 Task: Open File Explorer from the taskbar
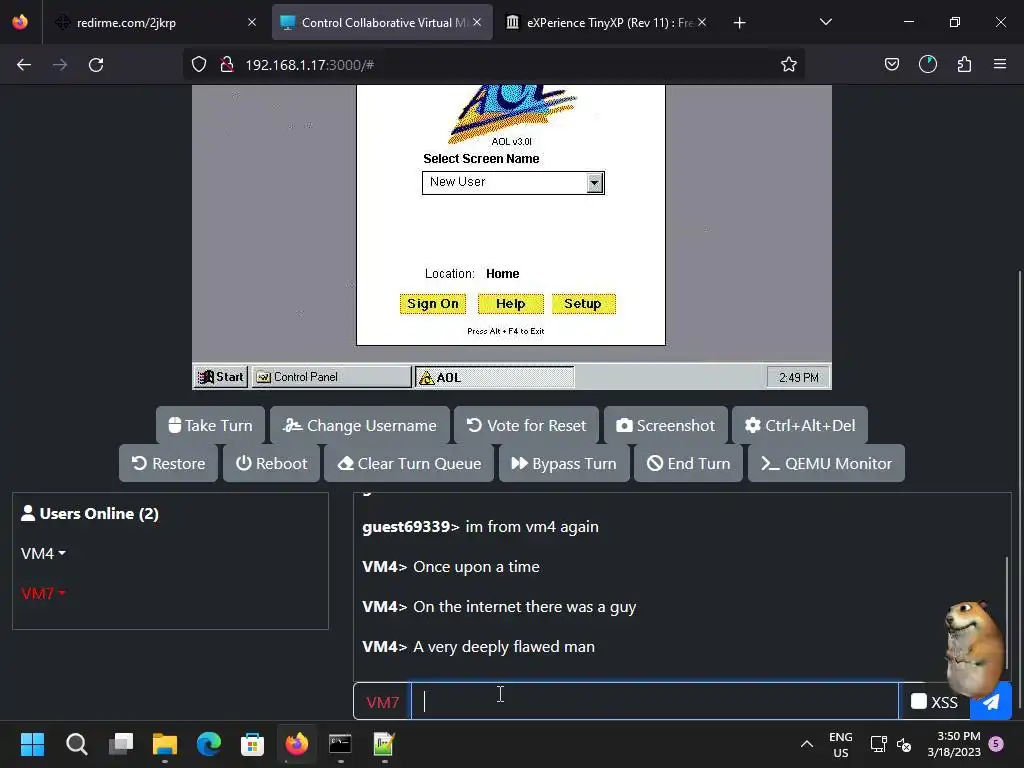(165, 744)
